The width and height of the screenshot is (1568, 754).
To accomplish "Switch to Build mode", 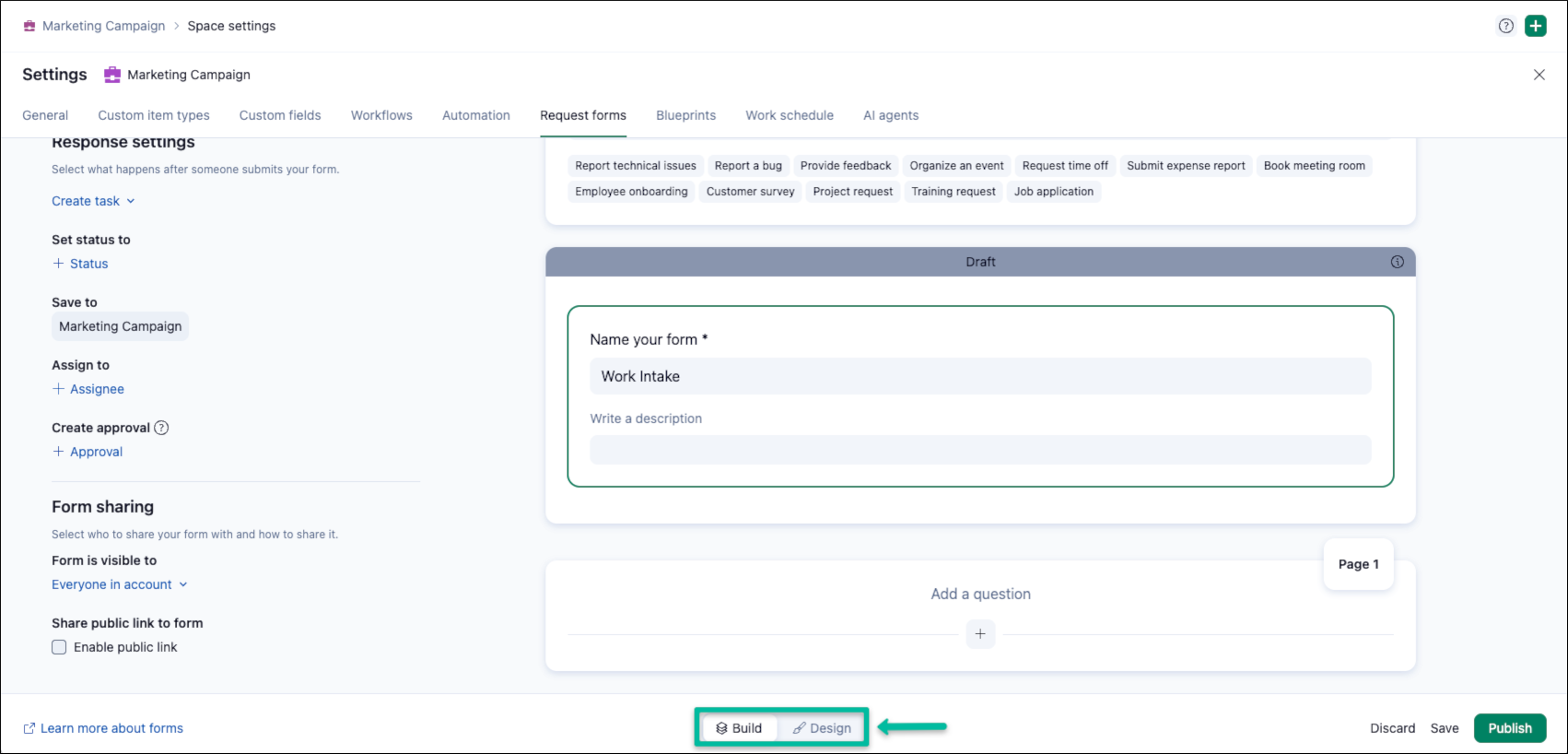I will [x=739, y=728].
